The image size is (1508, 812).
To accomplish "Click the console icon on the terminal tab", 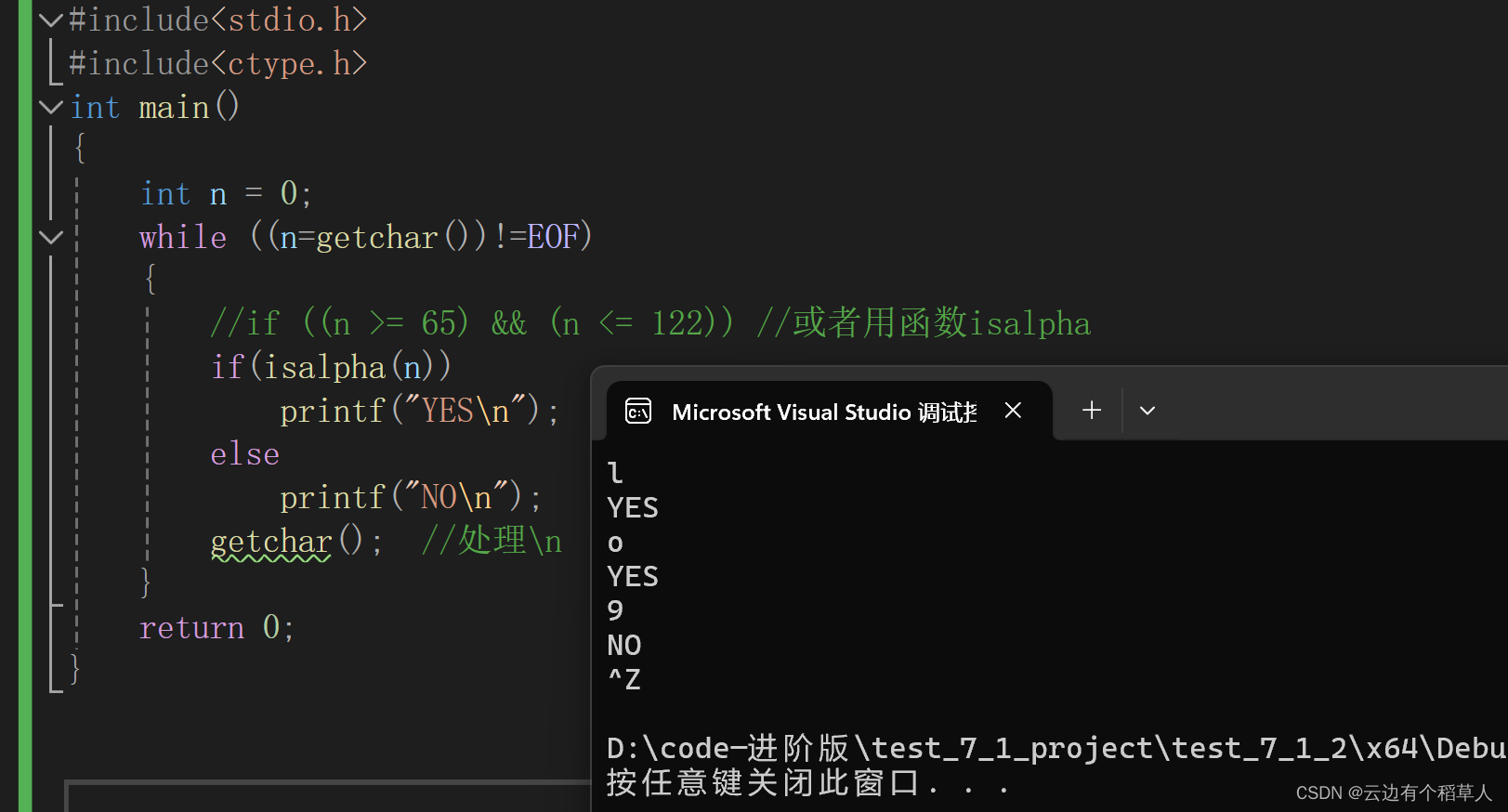I will tap(638, 411).
